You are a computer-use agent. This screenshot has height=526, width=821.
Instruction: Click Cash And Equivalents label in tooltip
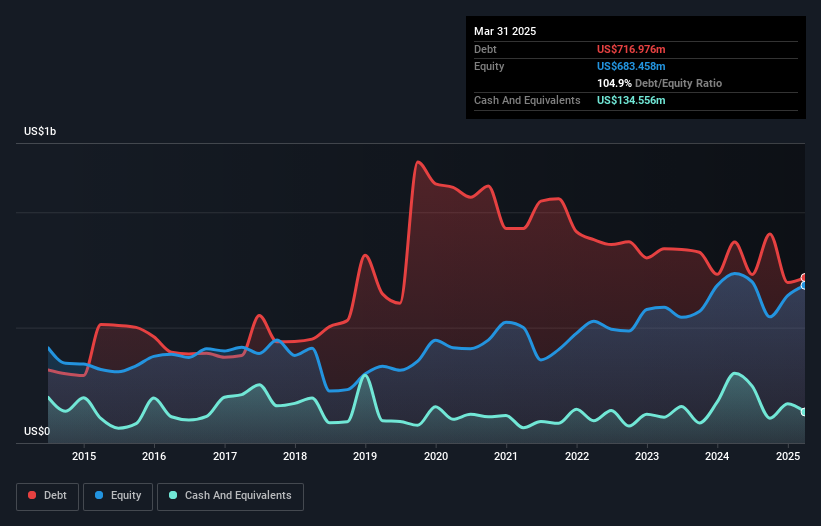527,100
